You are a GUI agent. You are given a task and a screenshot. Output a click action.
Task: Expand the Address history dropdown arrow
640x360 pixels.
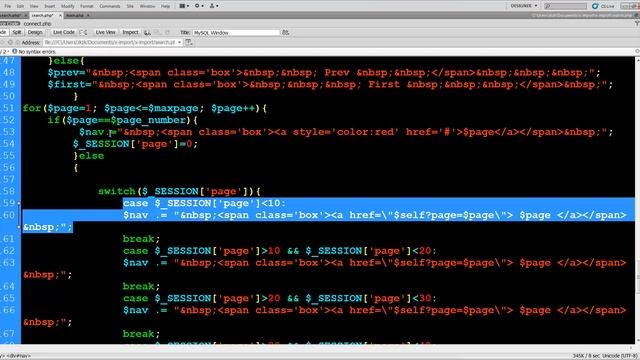[x=180, y=42]
